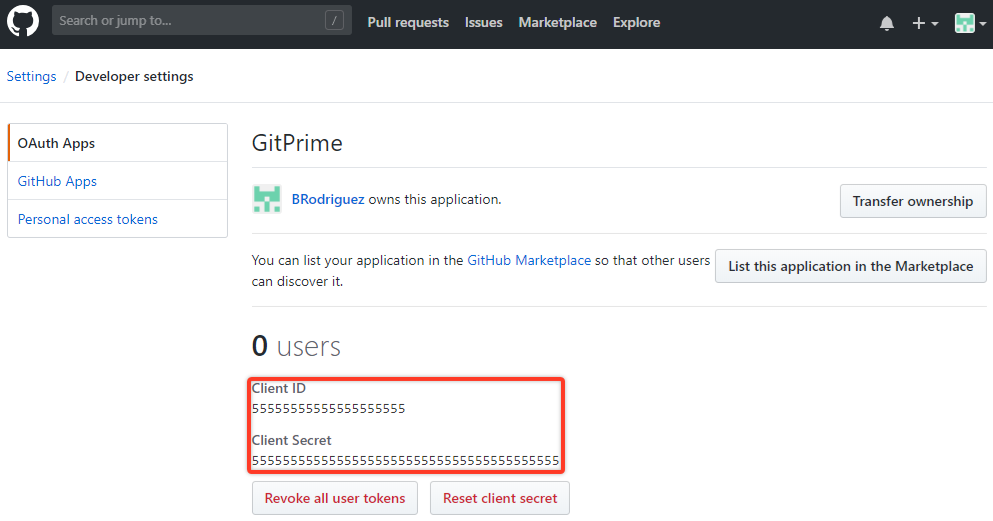
Task: Follow the Settings breadcrumb link
Action: point(31,77)
